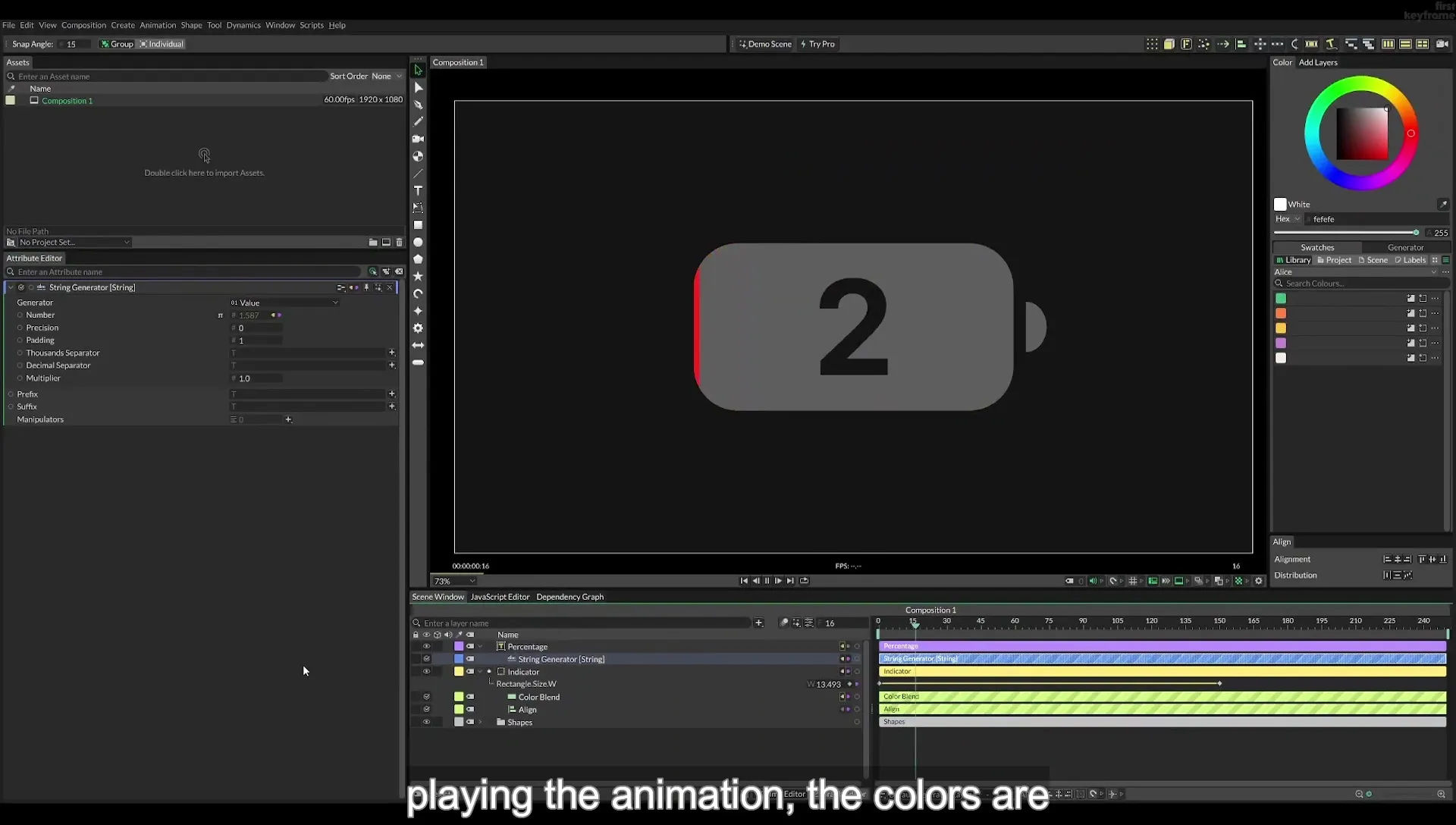Select the Ellipse shape tool

(x=418, y=243)
